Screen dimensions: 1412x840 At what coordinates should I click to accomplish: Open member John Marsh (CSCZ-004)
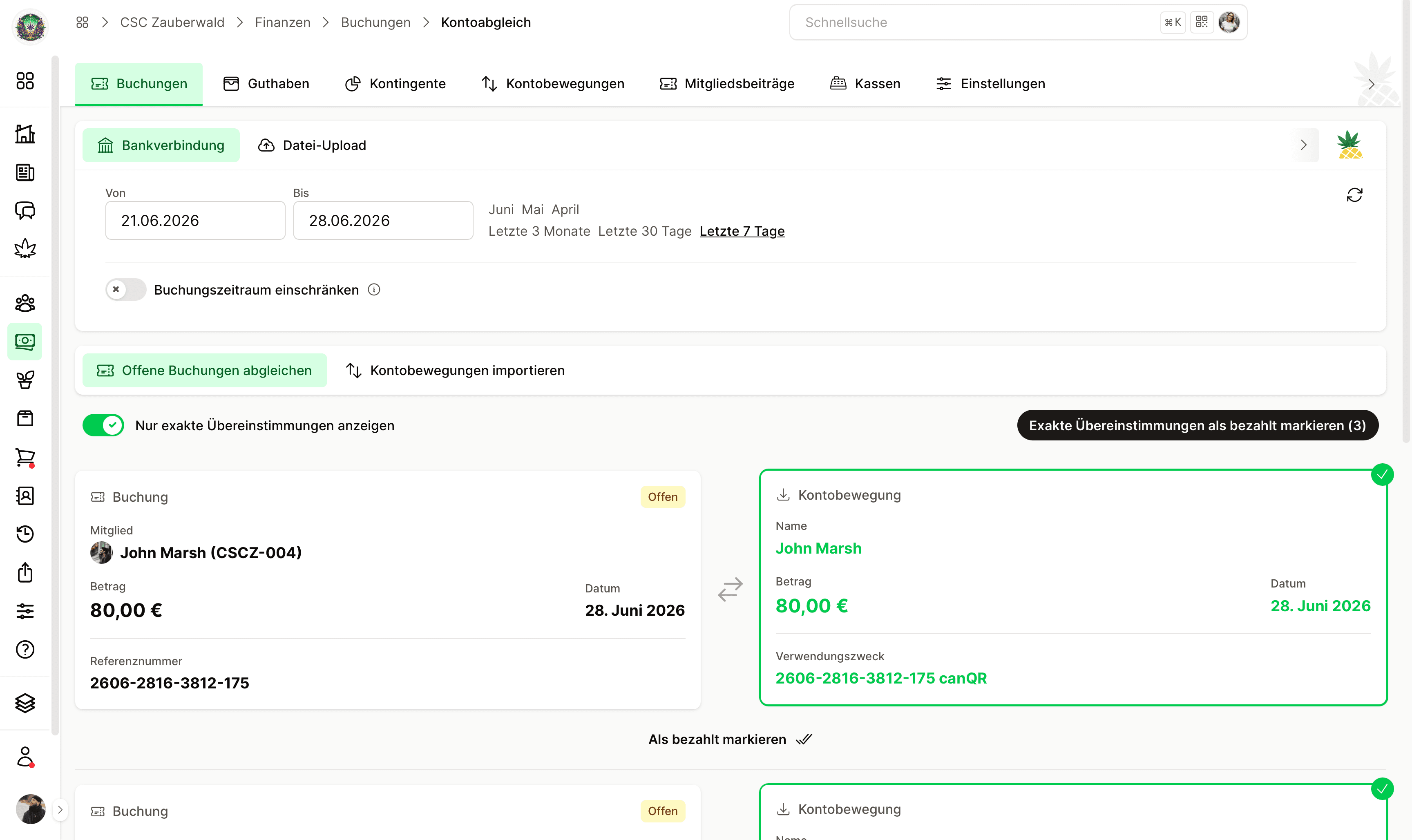click(196, 552)
